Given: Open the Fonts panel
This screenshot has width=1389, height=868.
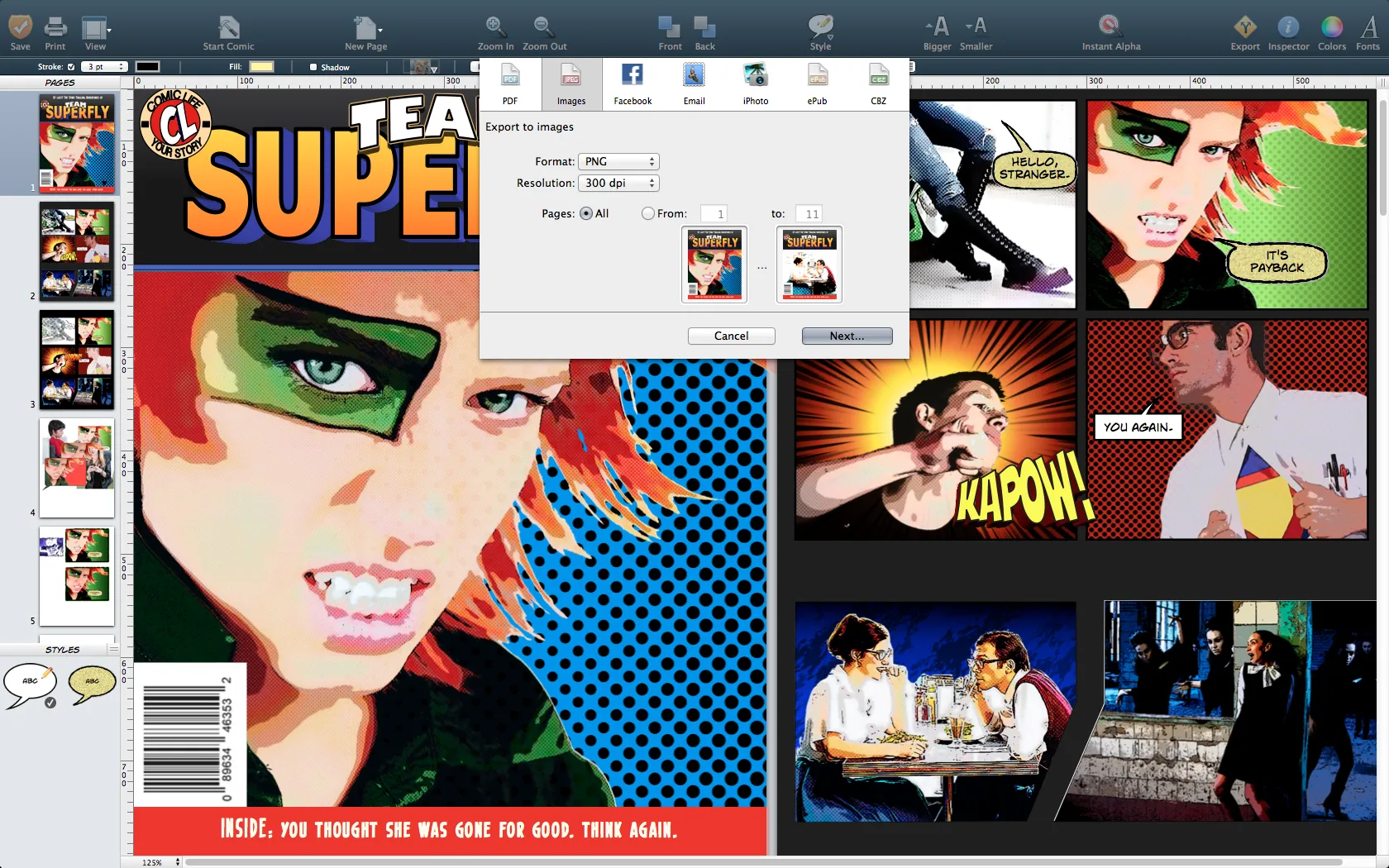Looking at the screenshot, I should click(1368, 32).
